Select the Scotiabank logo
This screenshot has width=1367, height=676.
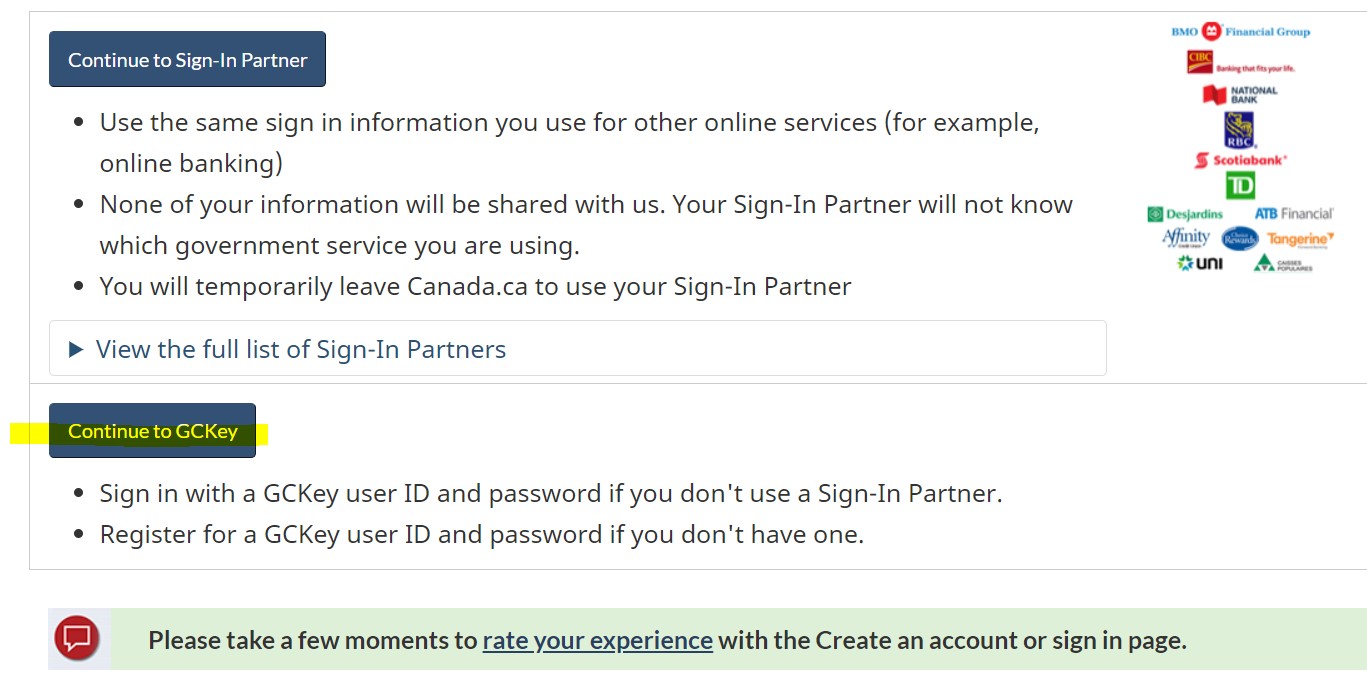[x=1240, y=160]
